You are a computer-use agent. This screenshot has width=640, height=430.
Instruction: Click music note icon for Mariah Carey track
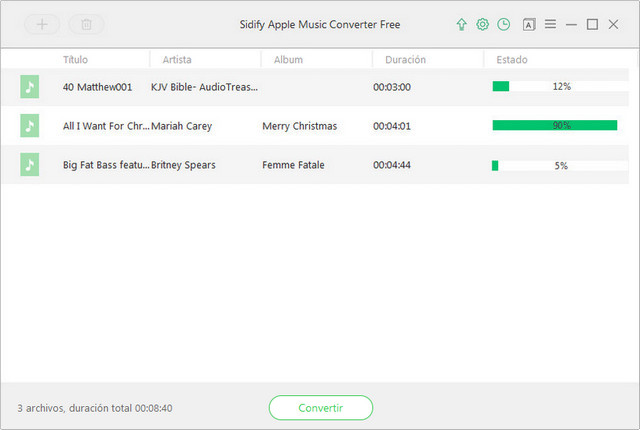[x=30, y=126]
